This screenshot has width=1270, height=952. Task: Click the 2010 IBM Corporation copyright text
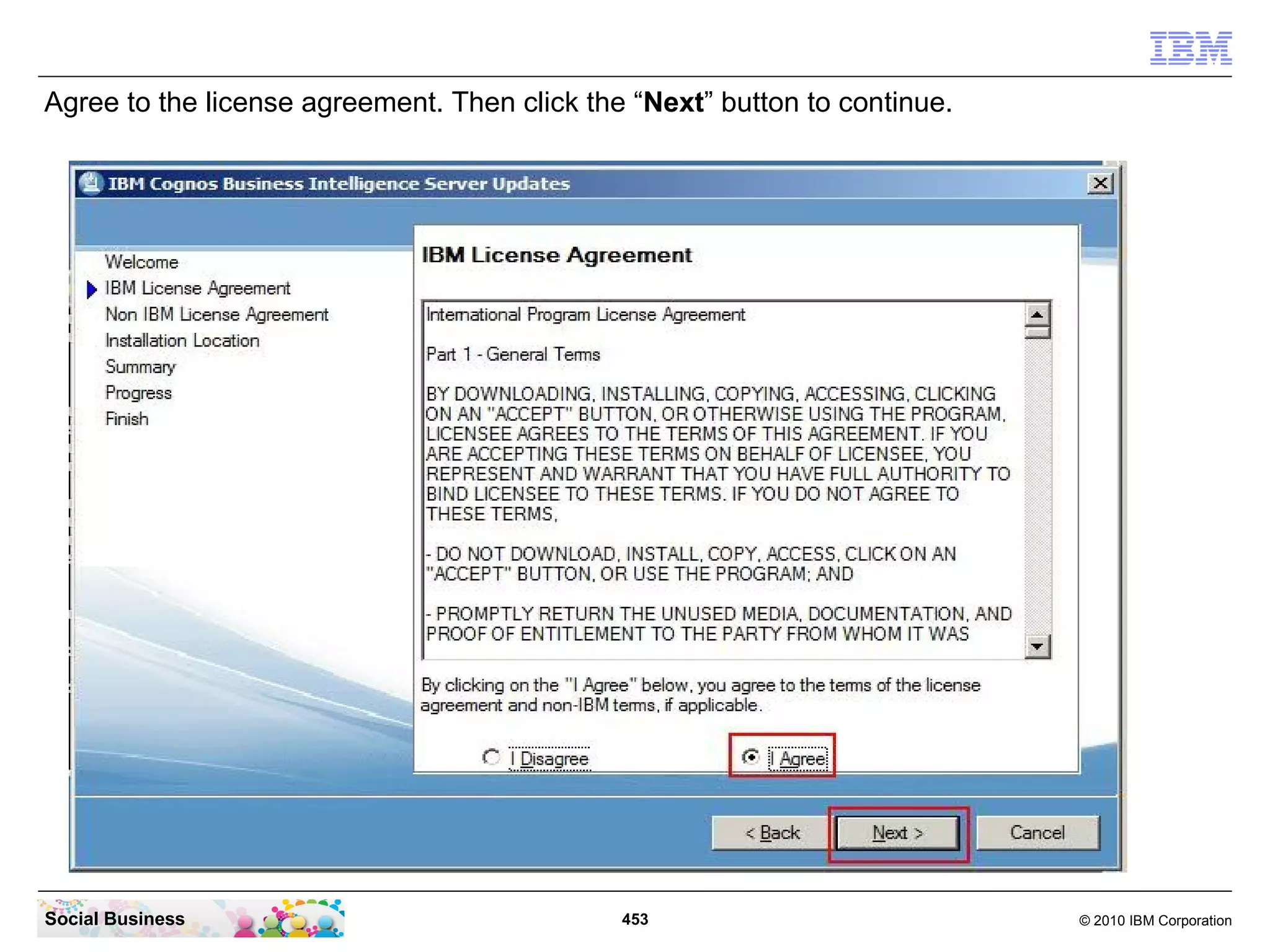(x=1155, y=920)
